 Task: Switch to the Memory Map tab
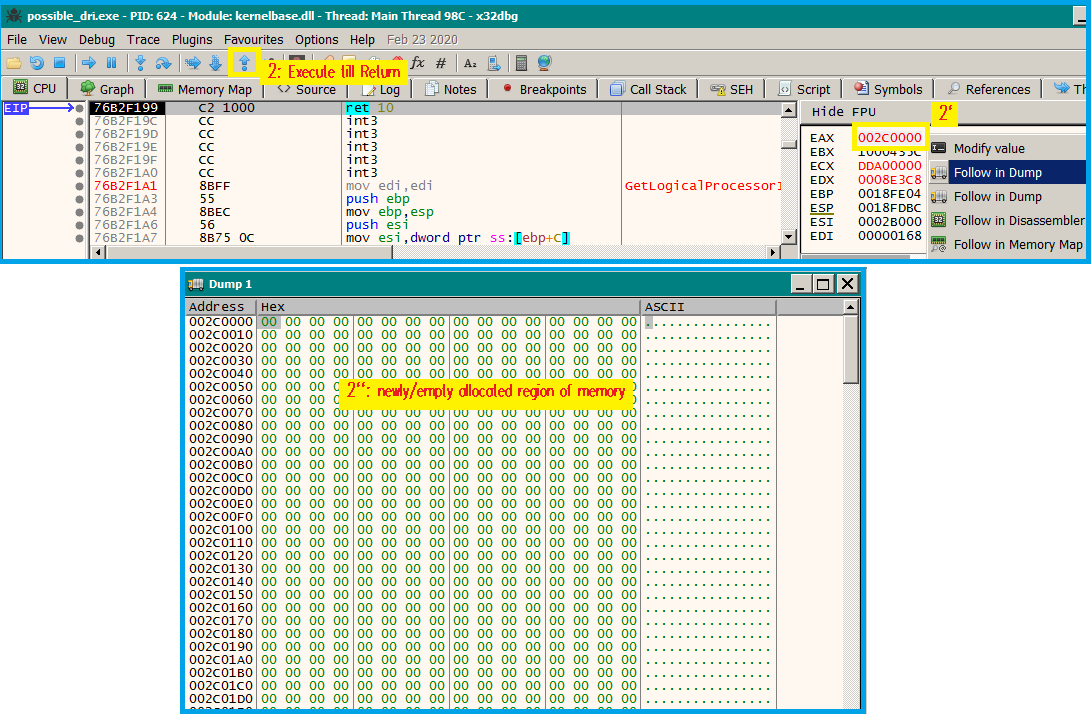point(204,89)
